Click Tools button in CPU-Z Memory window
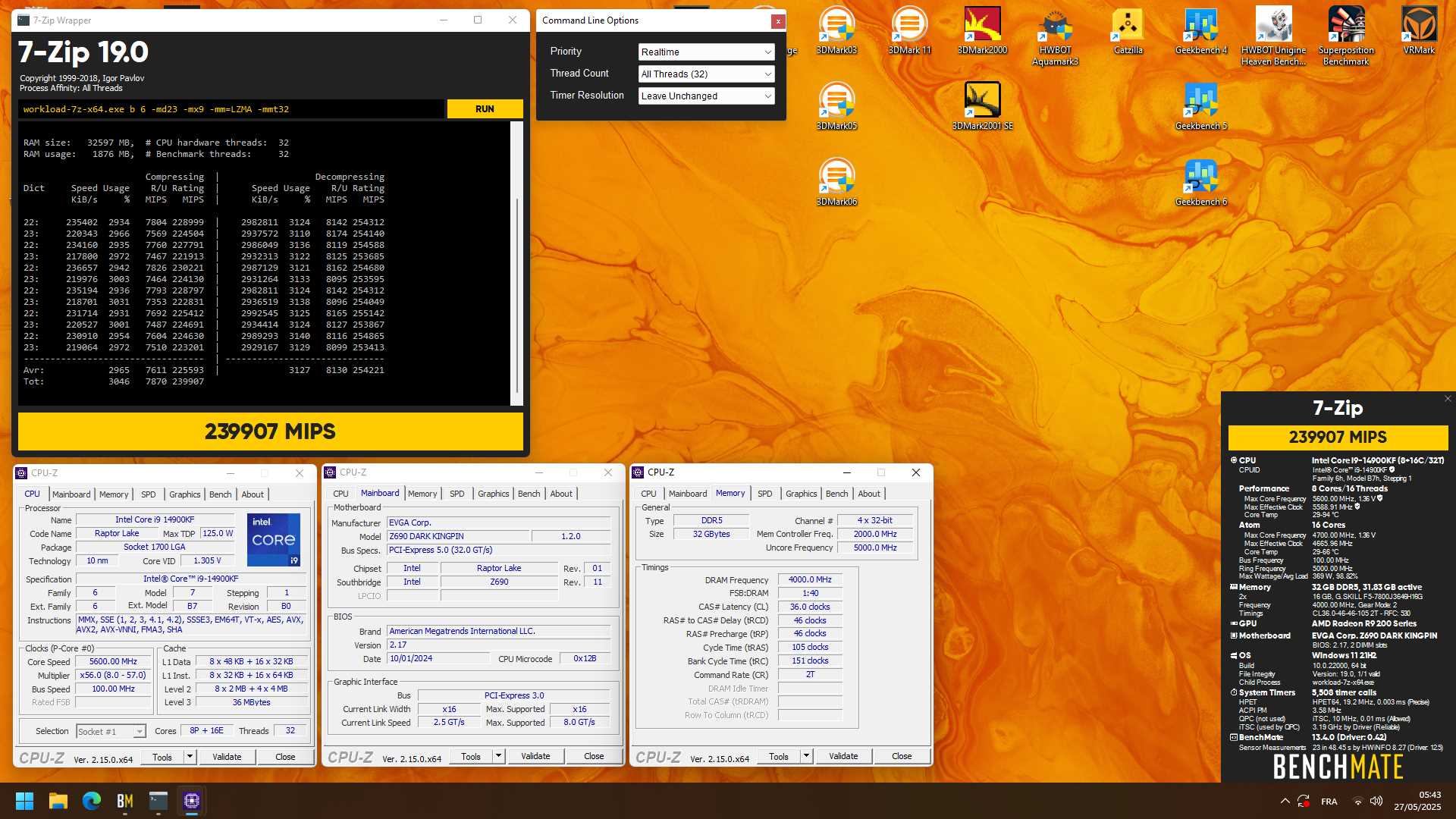Screen dimensions: 1456x819 click(779, 756)
